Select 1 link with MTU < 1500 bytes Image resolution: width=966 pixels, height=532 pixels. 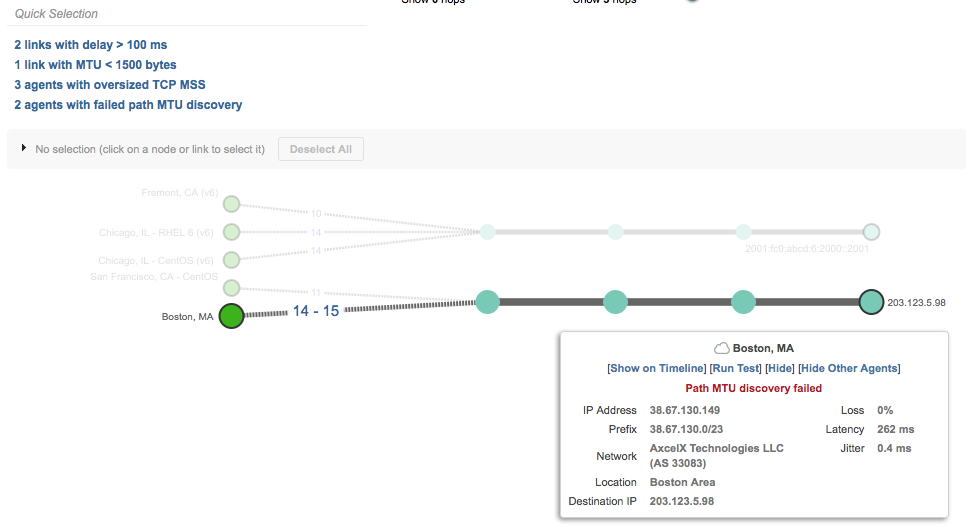click(95, 65)
